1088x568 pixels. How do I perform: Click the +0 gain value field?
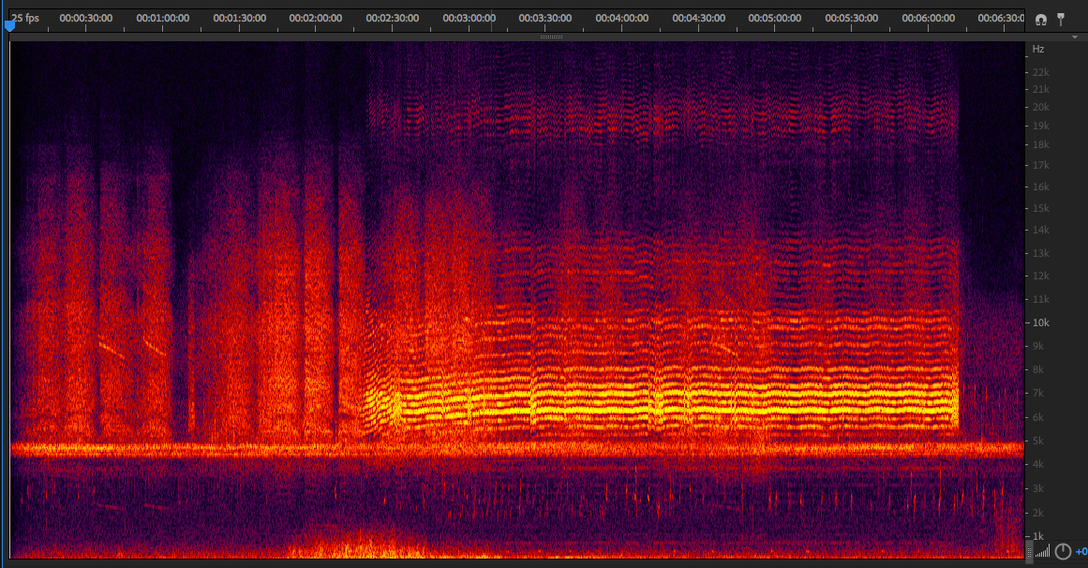pyautogui.click(x=1081, y=552)
